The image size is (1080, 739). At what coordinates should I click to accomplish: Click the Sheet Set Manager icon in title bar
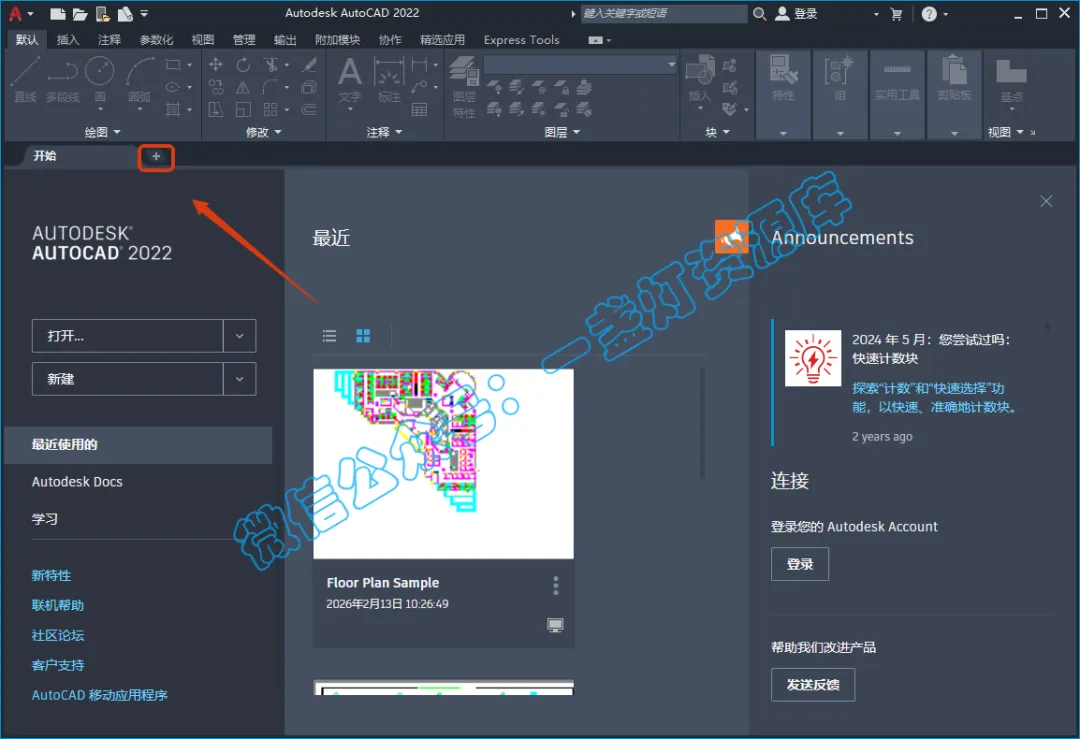click(125, 13)
